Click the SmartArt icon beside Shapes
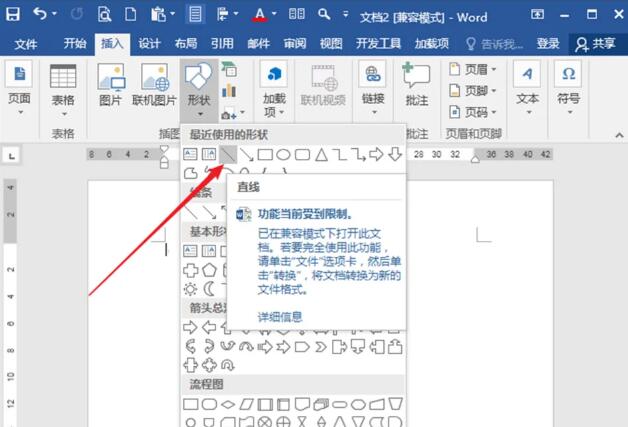This screenshot has width=628, height=427. pos(229,69)
